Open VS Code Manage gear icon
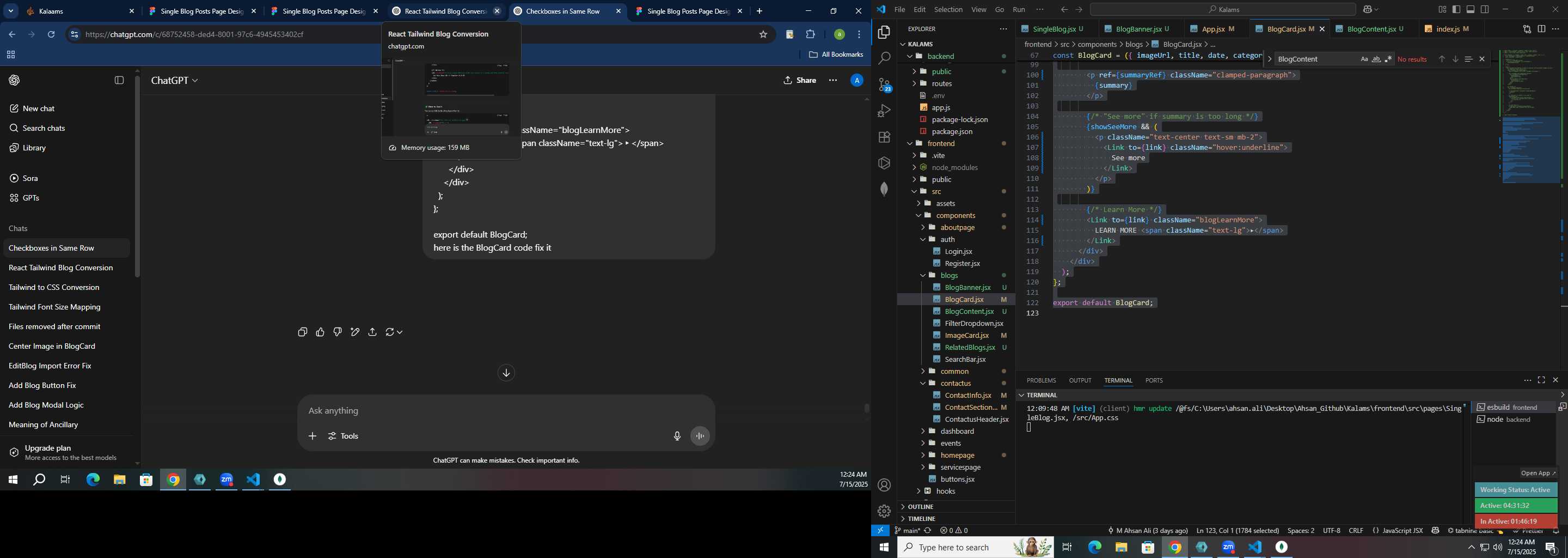The width and height of the screenshot is (1568, 558). pos(884,511)
